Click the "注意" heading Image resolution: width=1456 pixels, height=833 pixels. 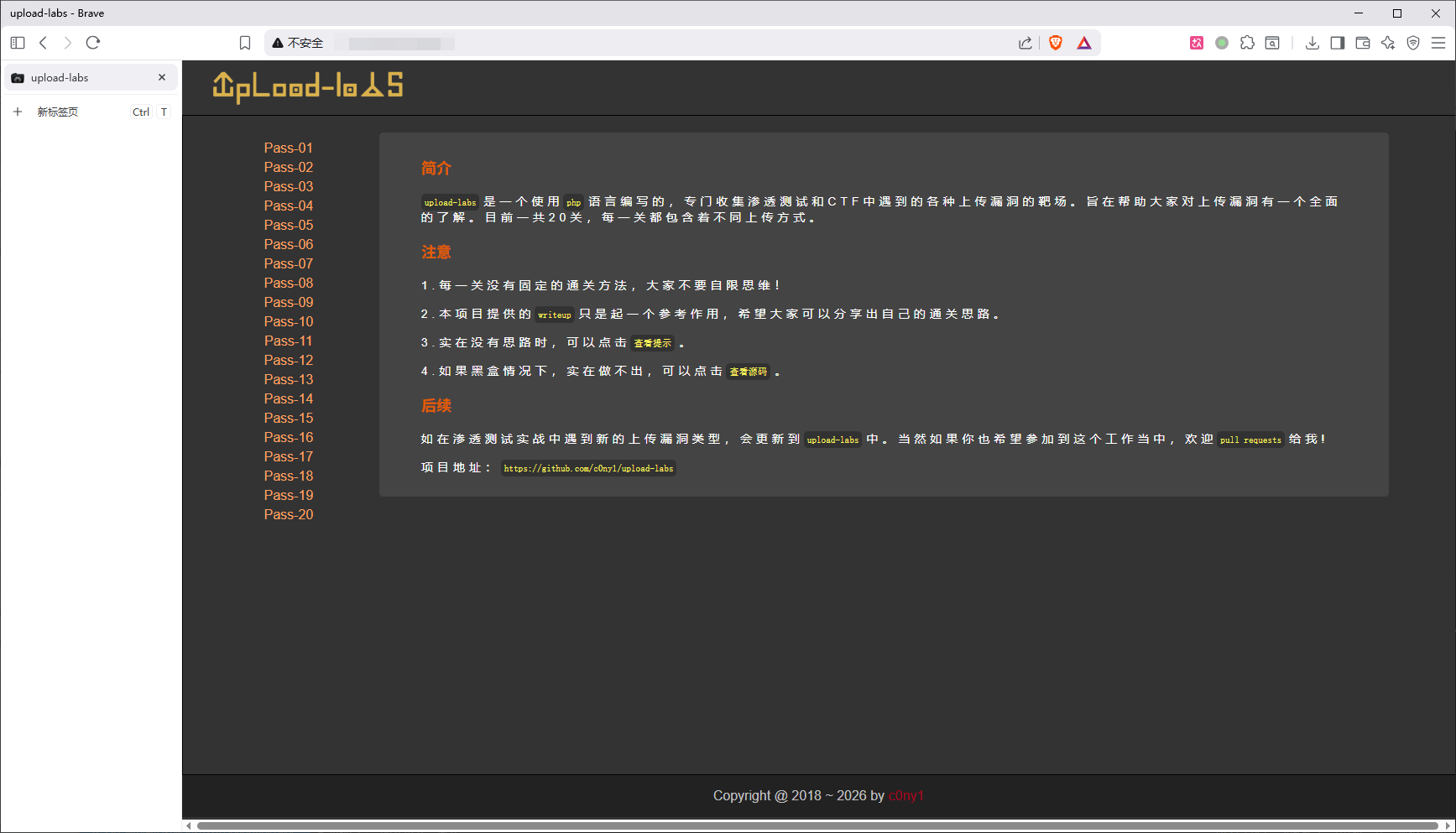[436, 252]
